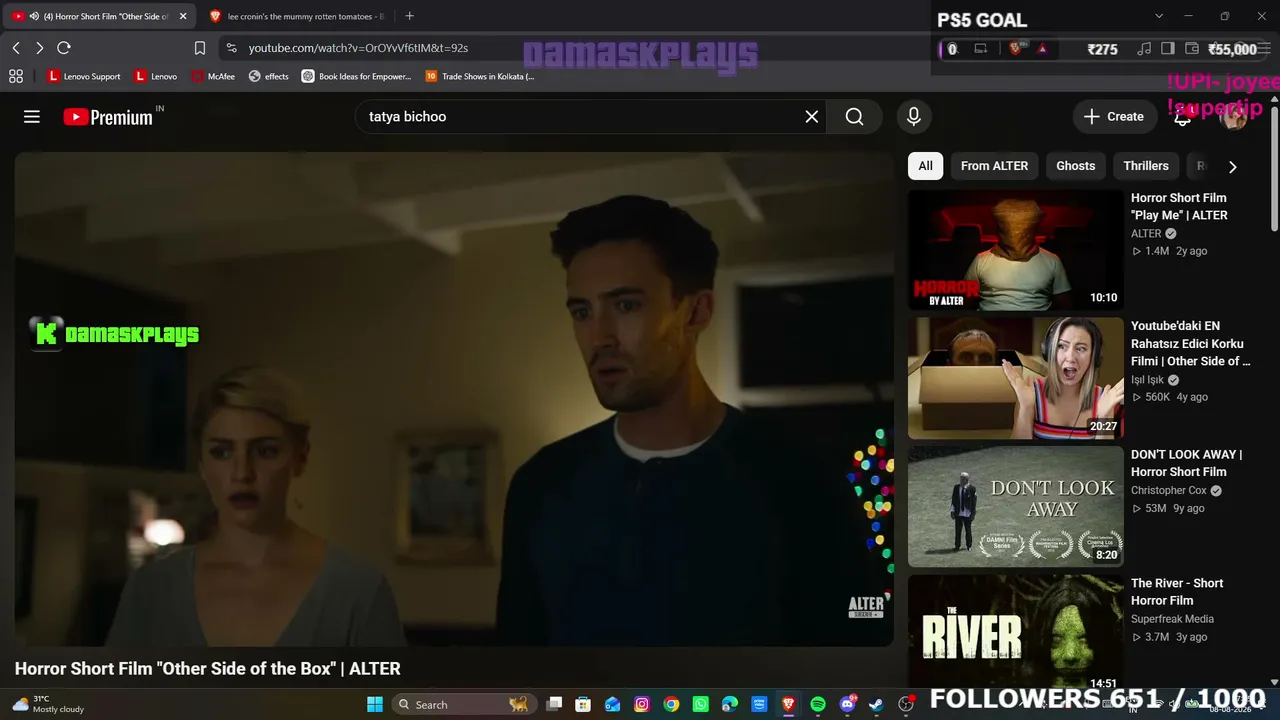Open the Trade Shows in Kolkata bookmark
Image resolution: width=1280 pixels, height=720 pixels.
480,76
